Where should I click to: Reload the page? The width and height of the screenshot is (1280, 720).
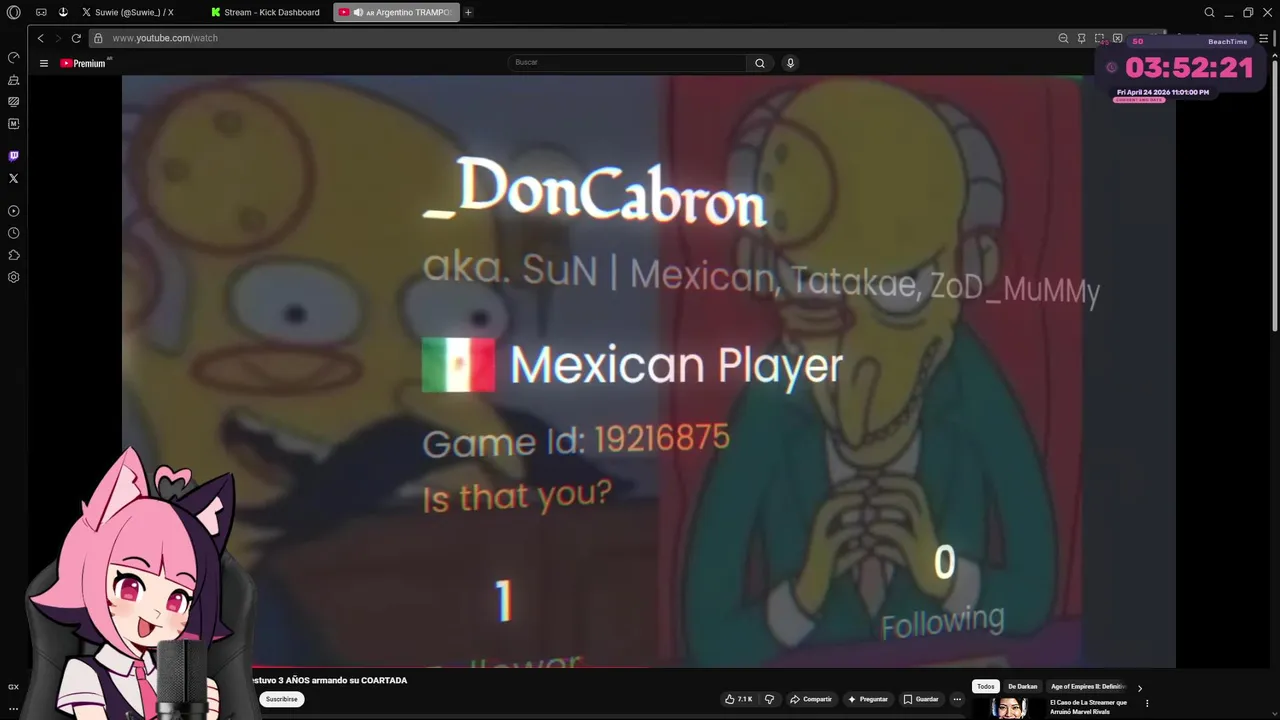tap(76, 38)
